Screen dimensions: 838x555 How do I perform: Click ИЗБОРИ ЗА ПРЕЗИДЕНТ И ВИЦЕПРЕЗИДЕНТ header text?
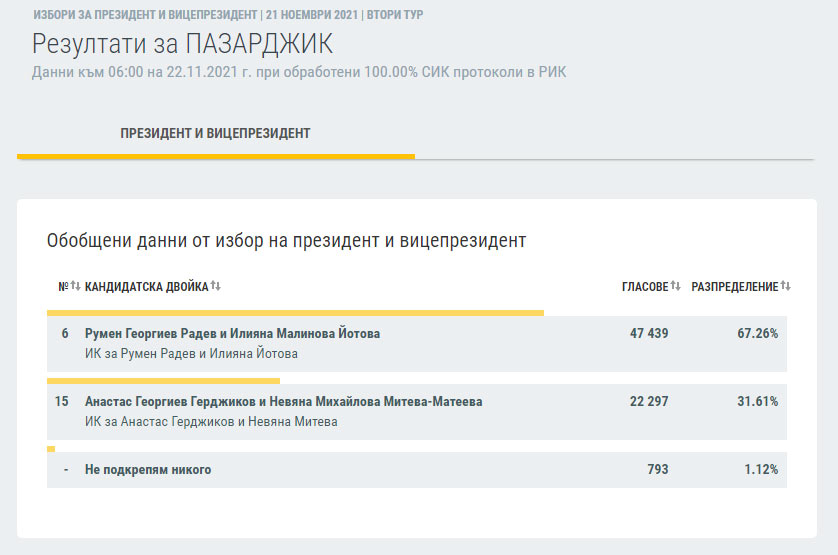click(145, 17)
